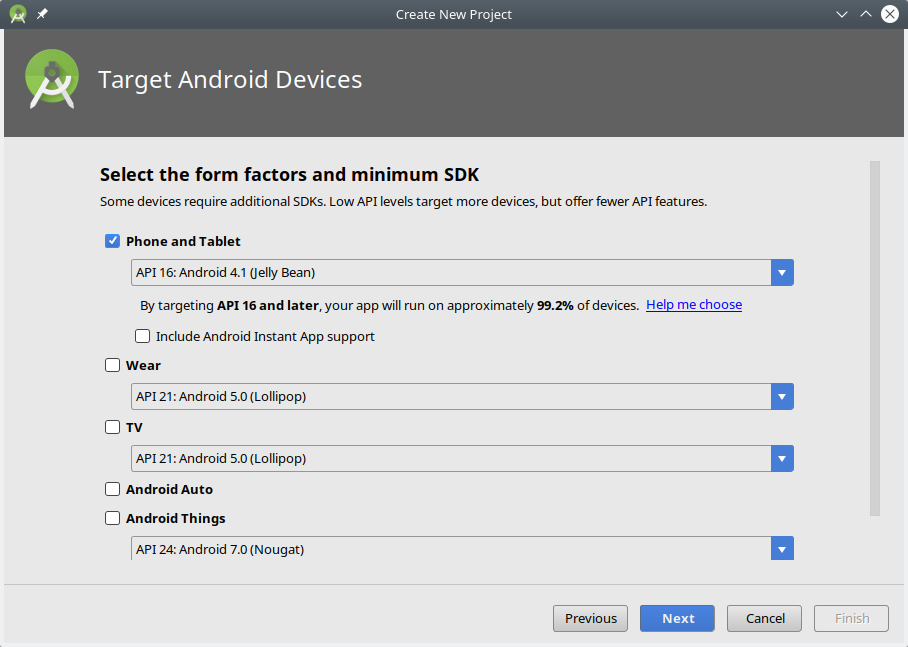Uncheck the Phone and Tablet checkbox
The width and height of the screenshot is (908, 647).
pyautogui.click(x=113, y=241)
